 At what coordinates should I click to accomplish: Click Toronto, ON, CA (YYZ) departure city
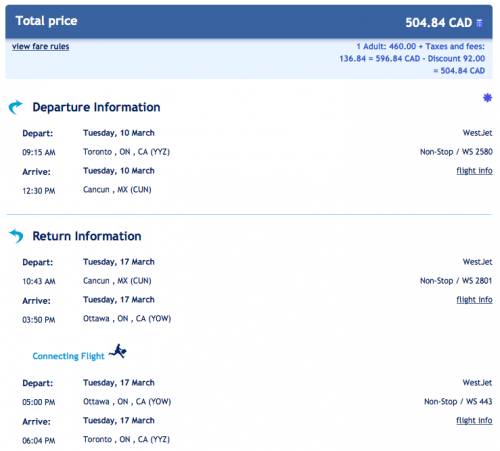pos(127,152)
